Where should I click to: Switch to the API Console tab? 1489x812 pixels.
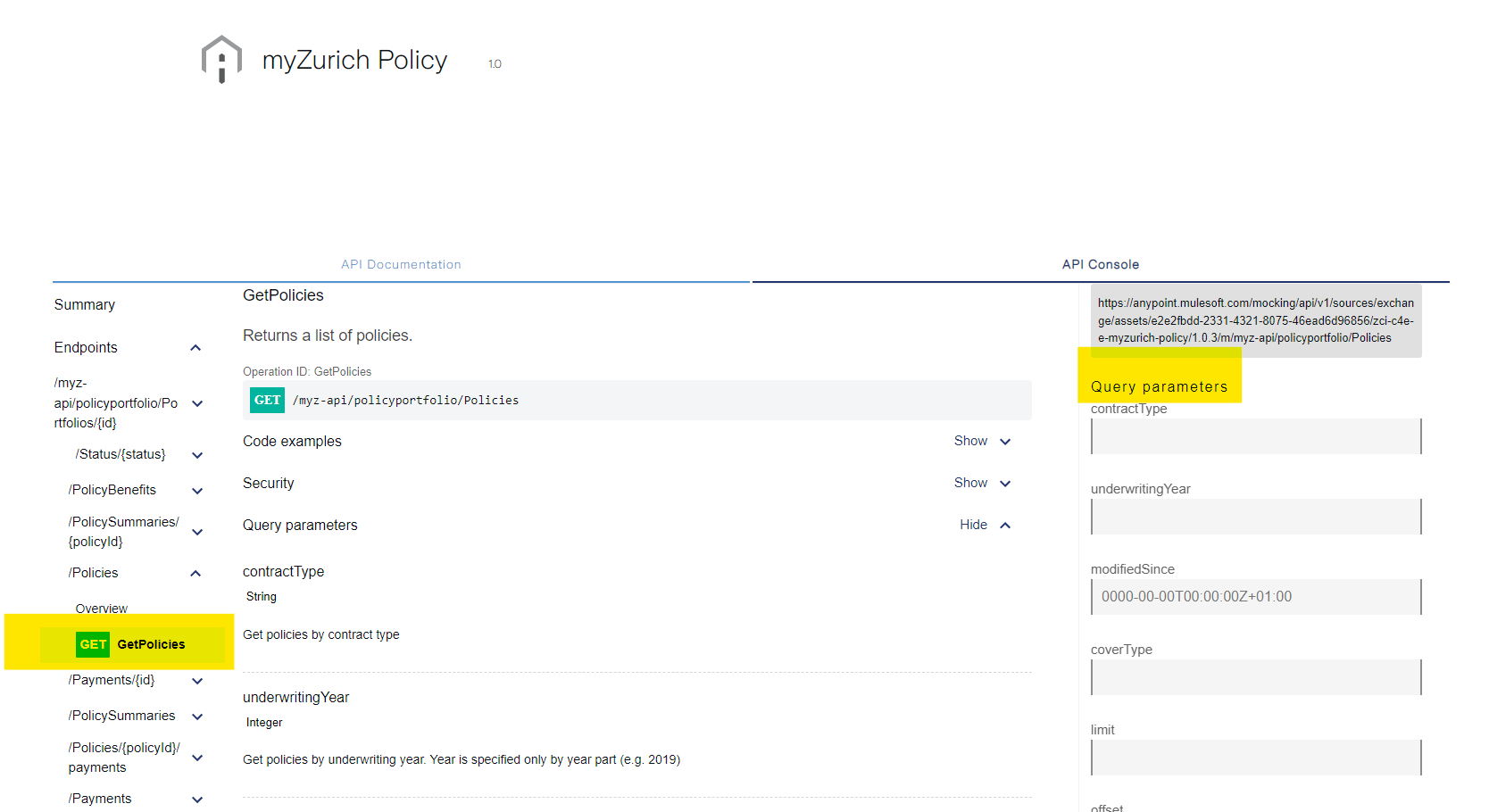(1100, 264)
